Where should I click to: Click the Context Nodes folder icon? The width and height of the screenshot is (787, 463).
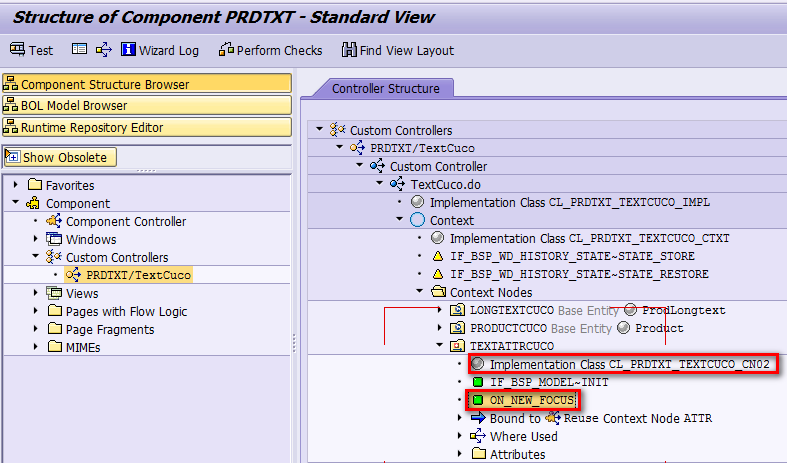pyautogui.click(x=439, y=291)
